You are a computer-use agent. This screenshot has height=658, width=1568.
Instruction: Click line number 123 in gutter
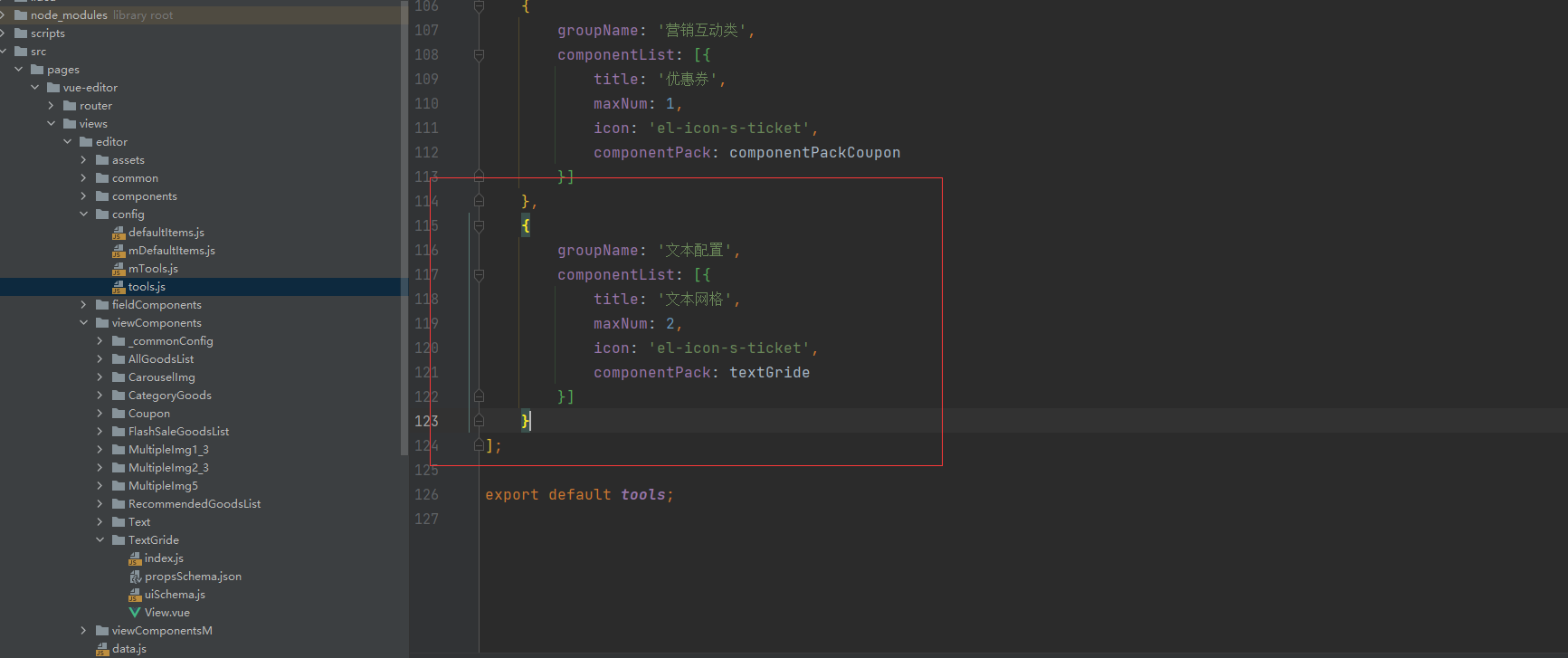tap(426, 421)
